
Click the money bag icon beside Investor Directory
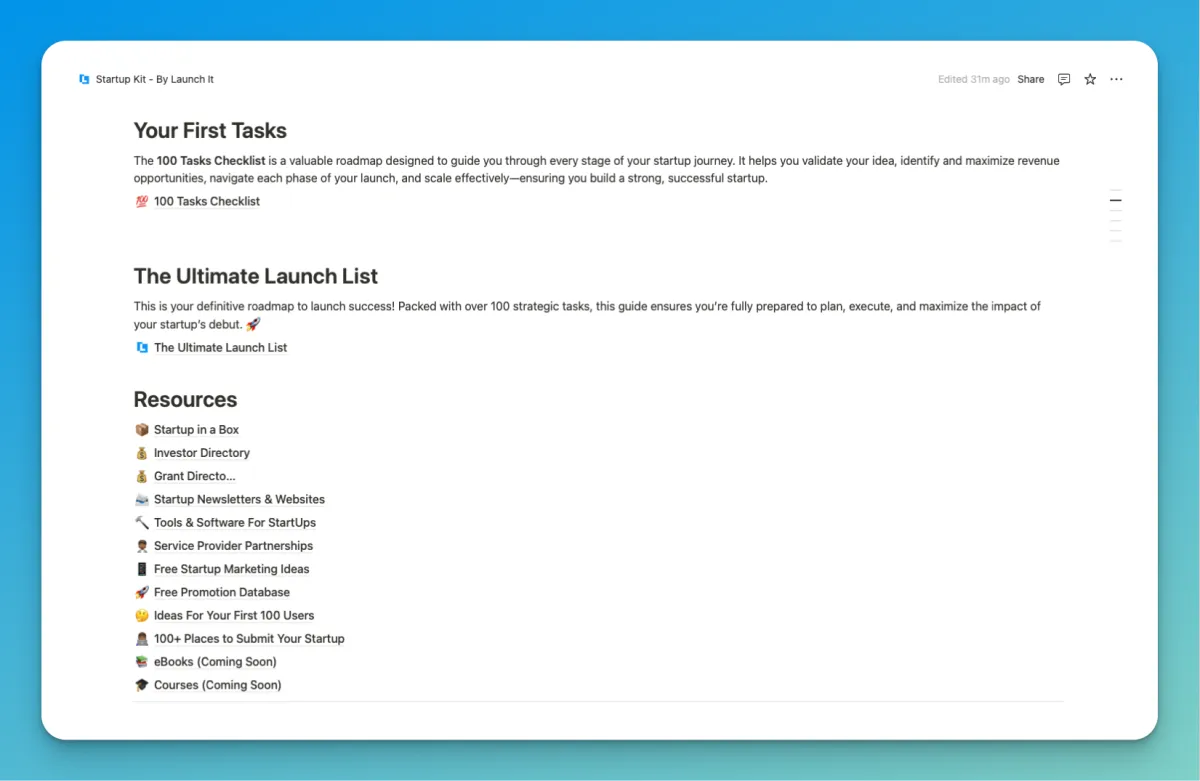[x=141, y=453]
